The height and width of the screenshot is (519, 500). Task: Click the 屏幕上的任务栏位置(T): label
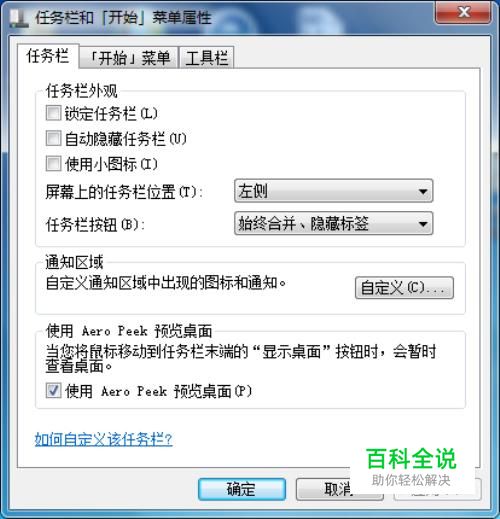[x=124, y=192]
